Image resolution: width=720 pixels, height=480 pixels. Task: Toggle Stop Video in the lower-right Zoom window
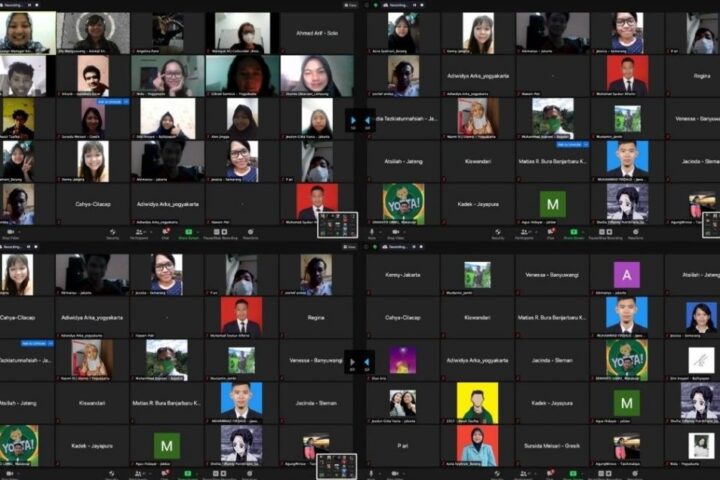395,474
